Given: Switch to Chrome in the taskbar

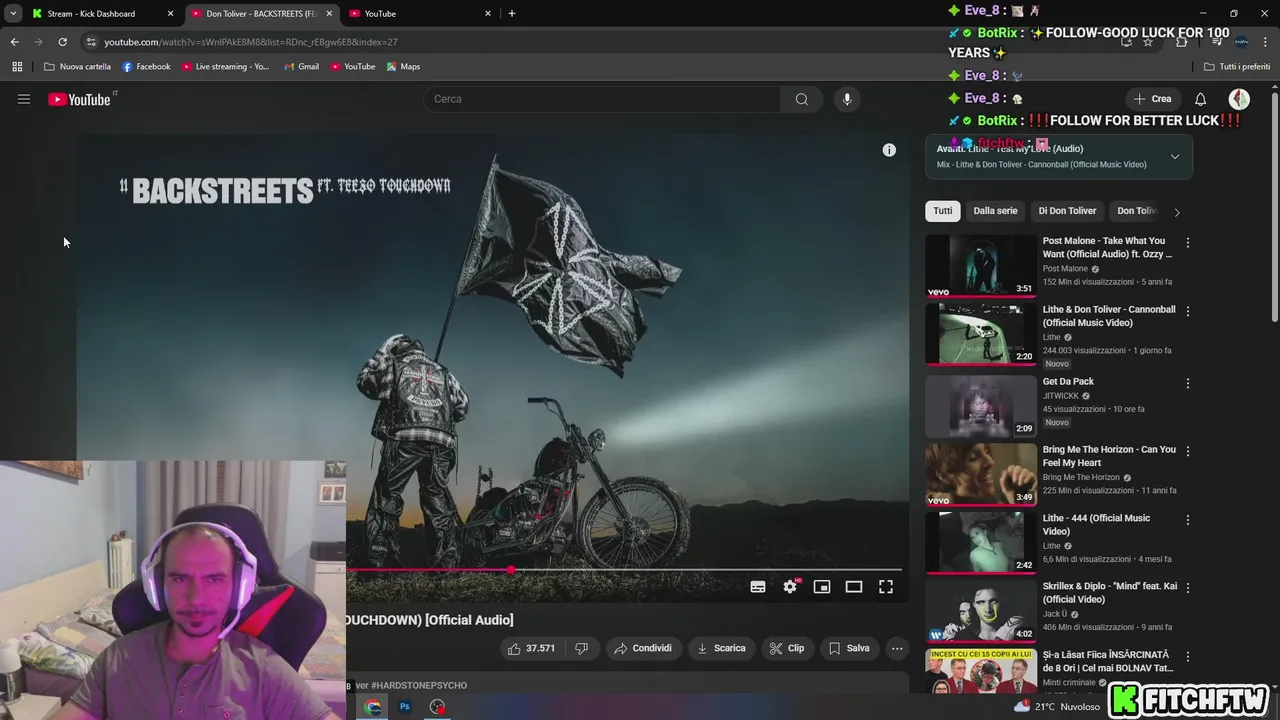Looking at the screenshot, I should [x=373, y=707].
